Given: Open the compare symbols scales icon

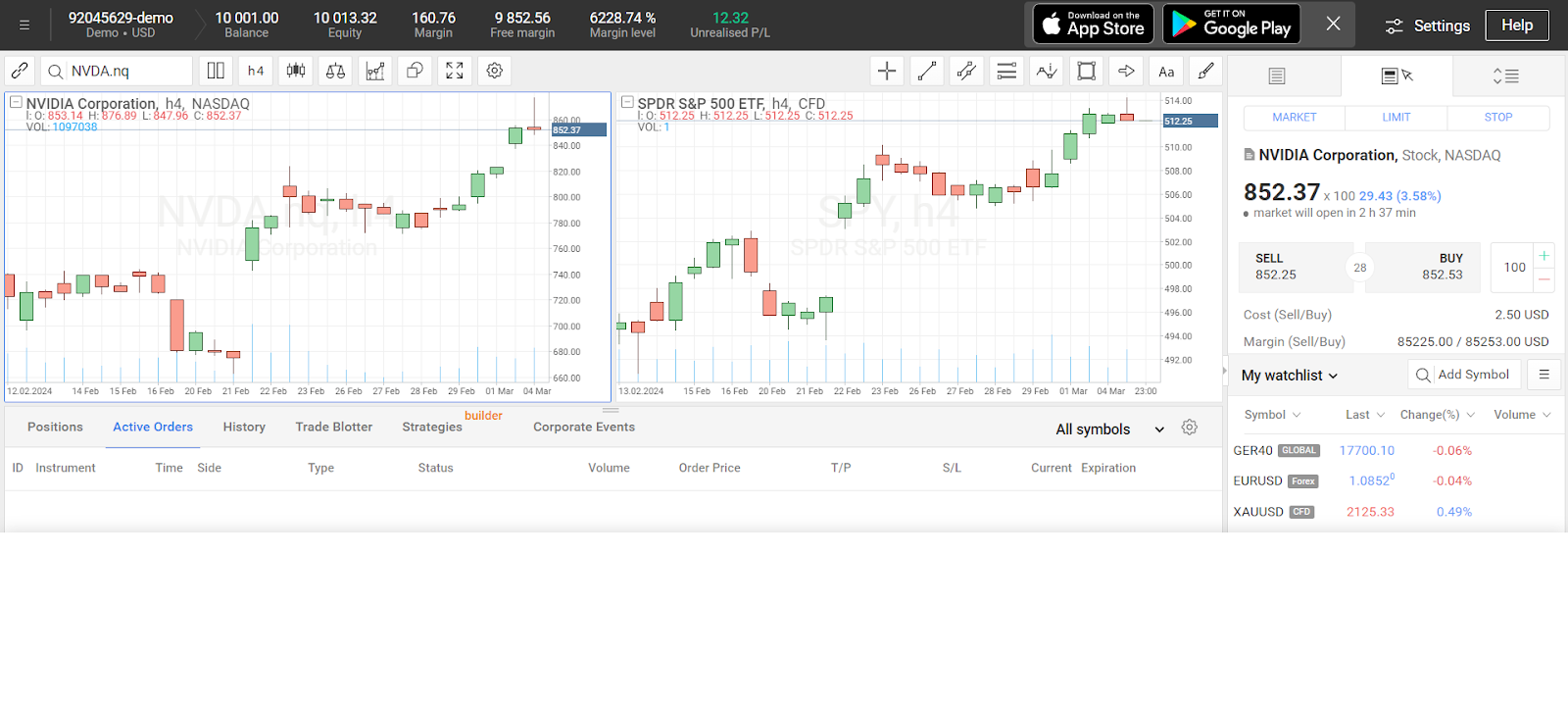Looking at the screenshot, I should pos(335,71).
